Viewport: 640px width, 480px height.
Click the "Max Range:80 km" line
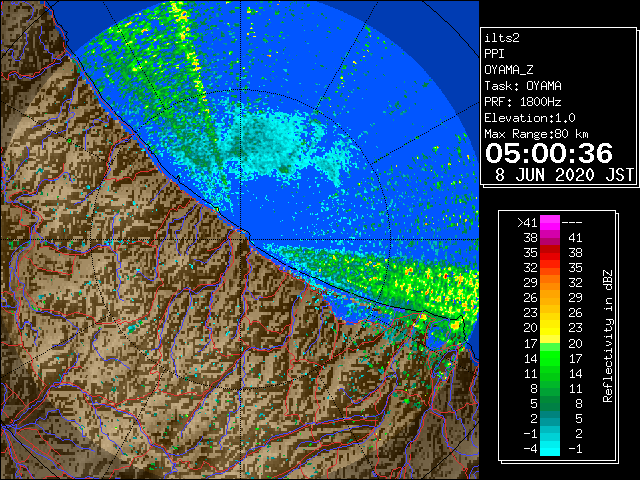(x=536, y=134)
